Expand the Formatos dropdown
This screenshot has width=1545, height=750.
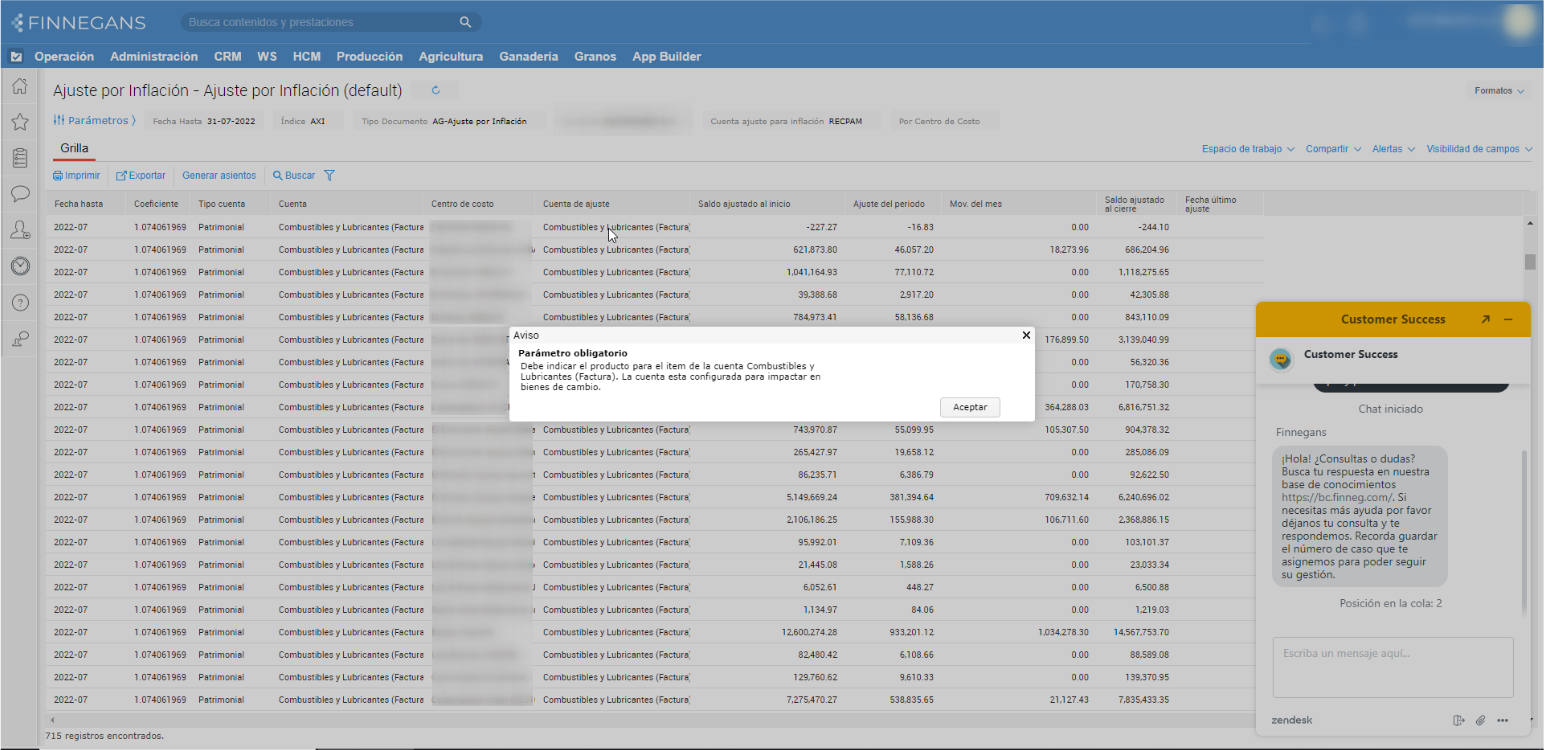(x=1498, y=91)
